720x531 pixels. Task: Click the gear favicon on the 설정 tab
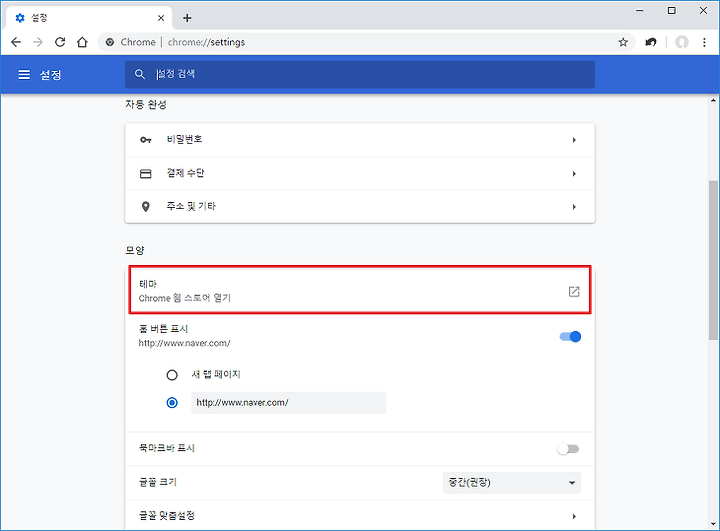click(20, 18)
